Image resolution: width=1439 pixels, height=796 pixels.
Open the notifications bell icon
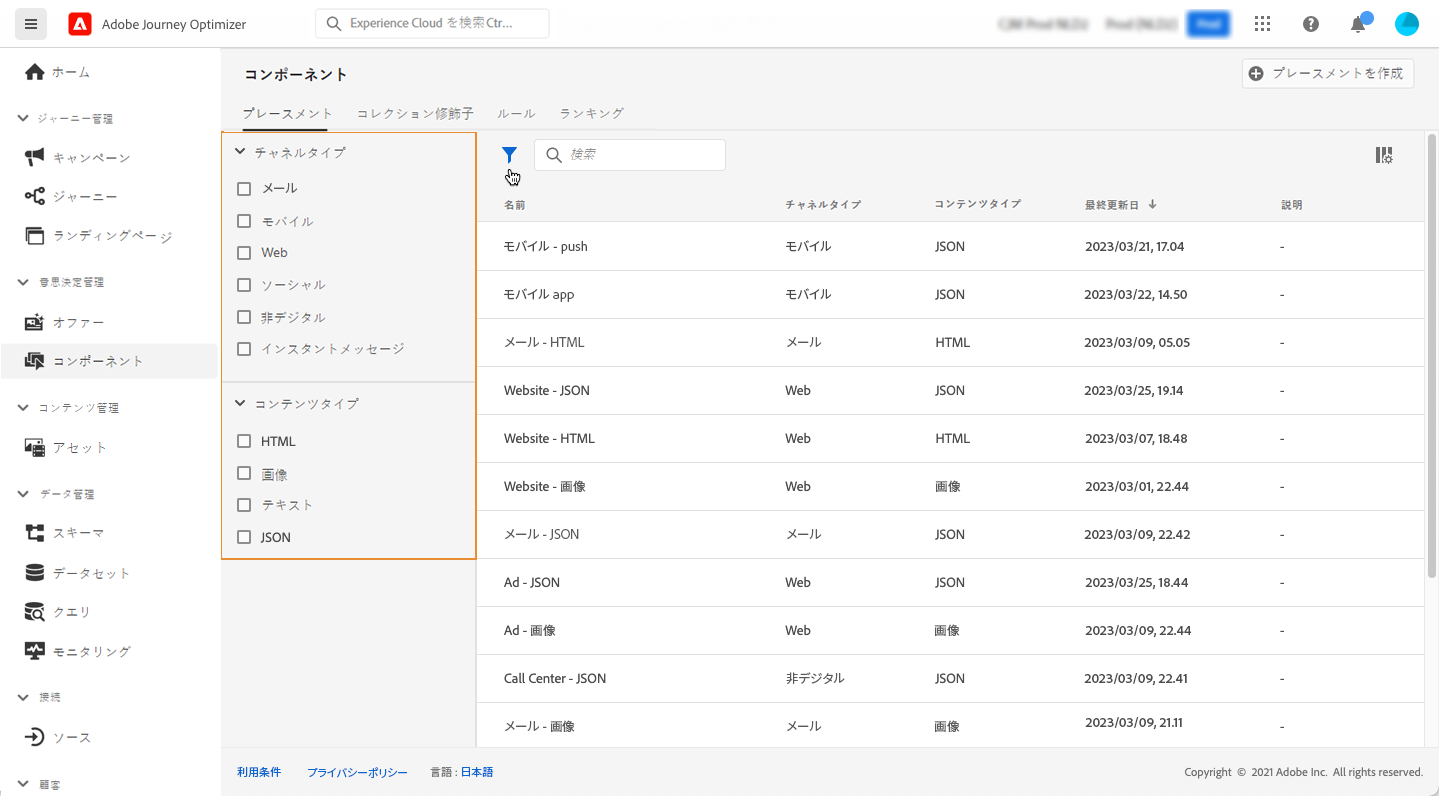[x=1358, y=24]
